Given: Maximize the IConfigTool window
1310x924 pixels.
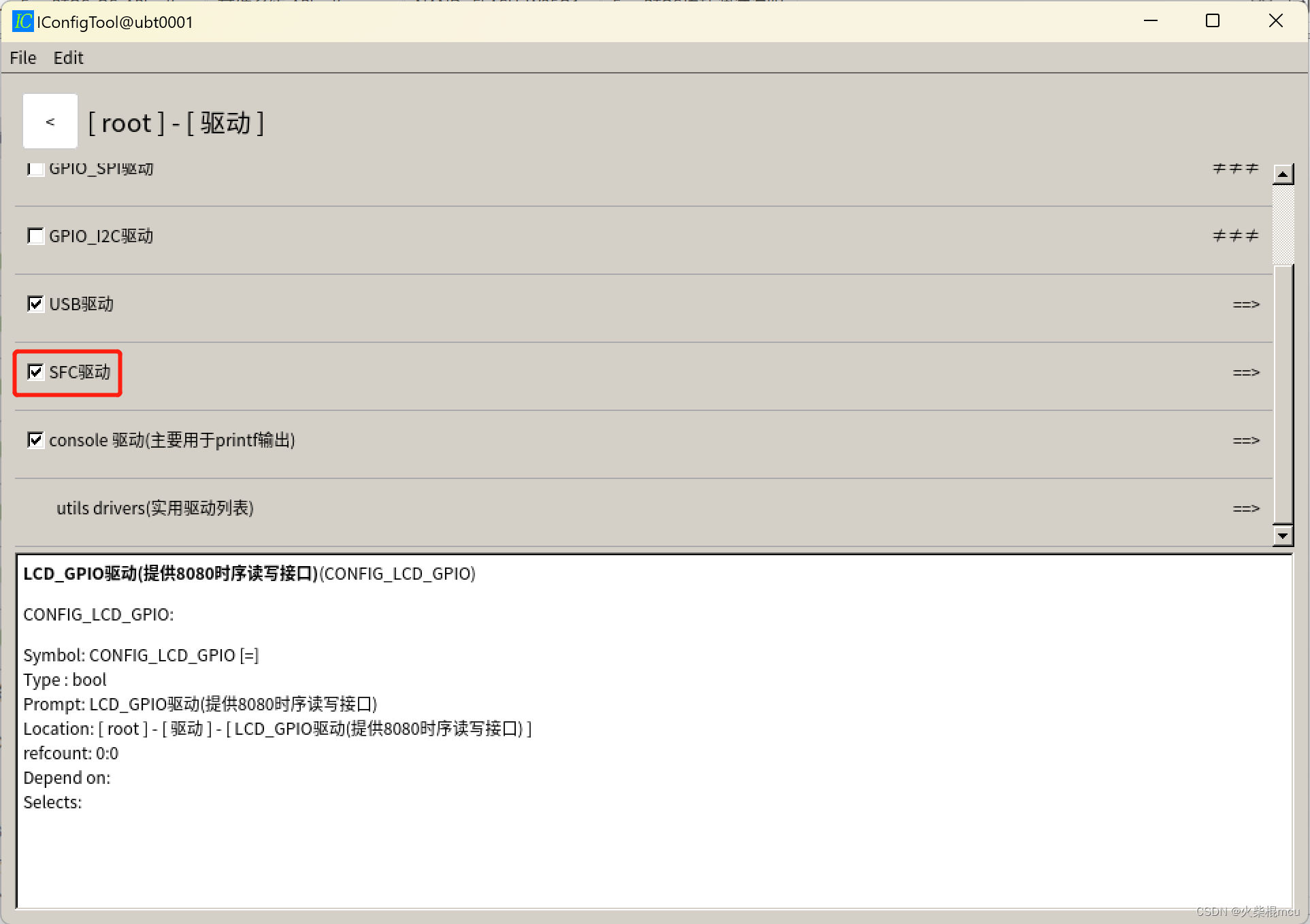Looking at the screenshot, I should point(1212,21).
